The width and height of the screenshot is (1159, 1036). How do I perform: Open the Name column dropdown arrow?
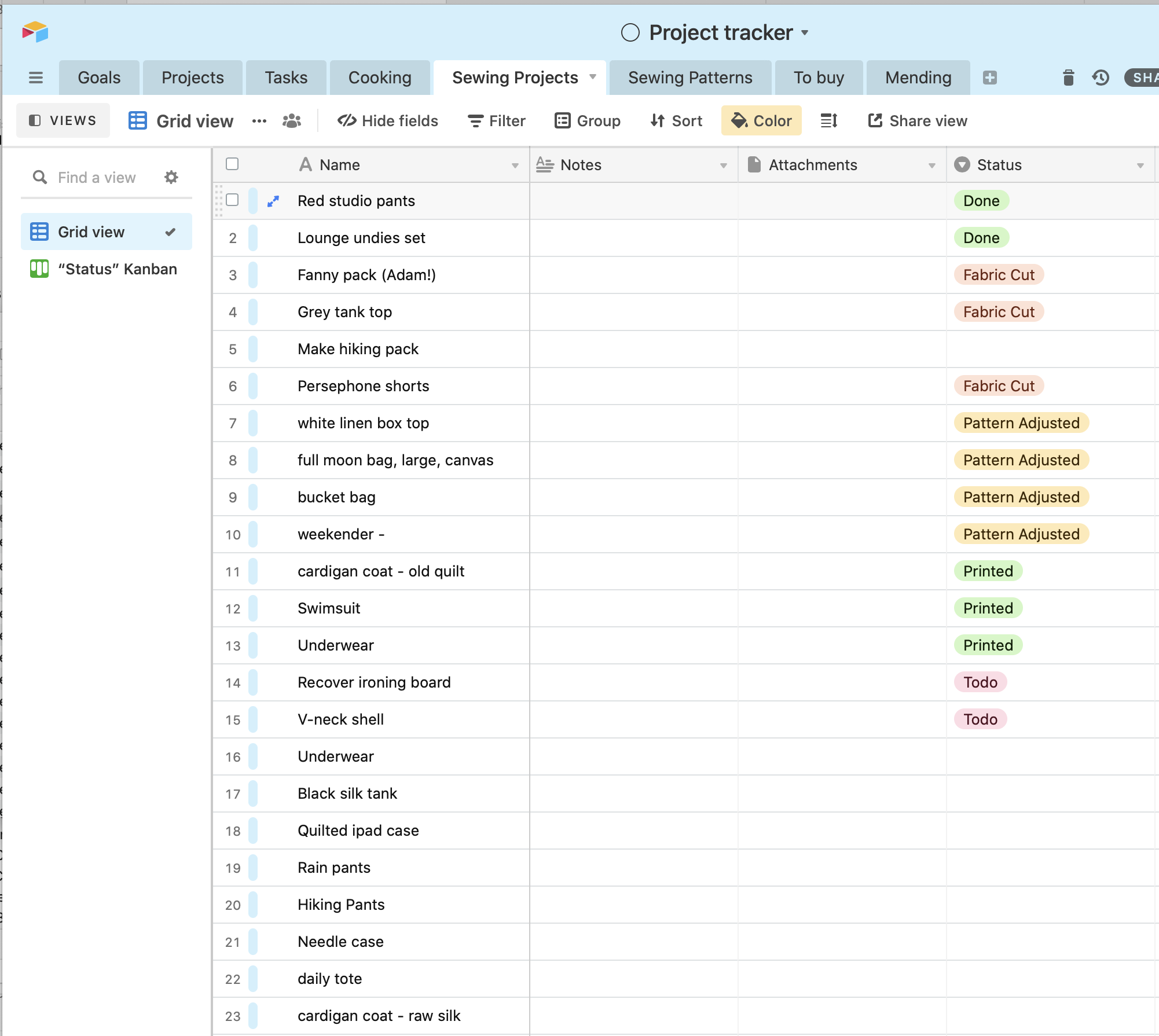tap(515, 166)
